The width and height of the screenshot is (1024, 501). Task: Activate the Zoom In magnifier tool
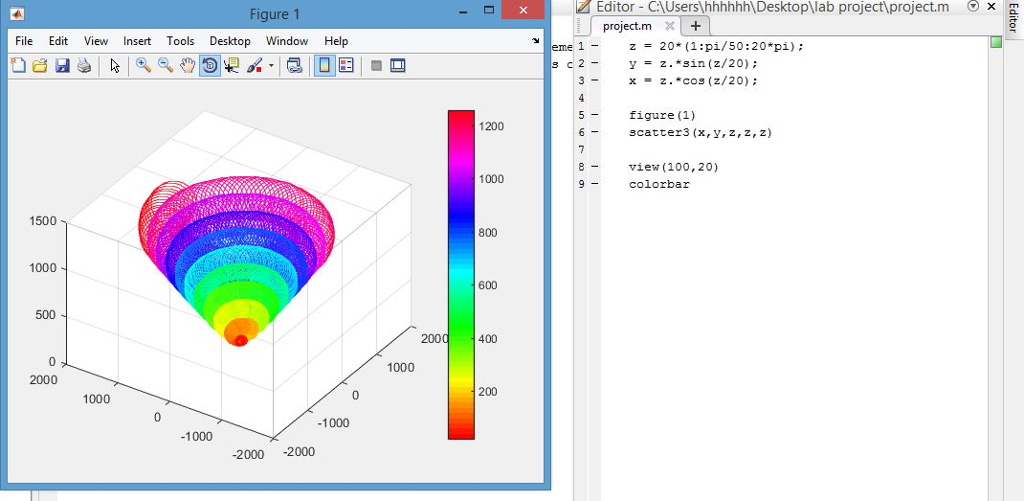click(143, 66)
